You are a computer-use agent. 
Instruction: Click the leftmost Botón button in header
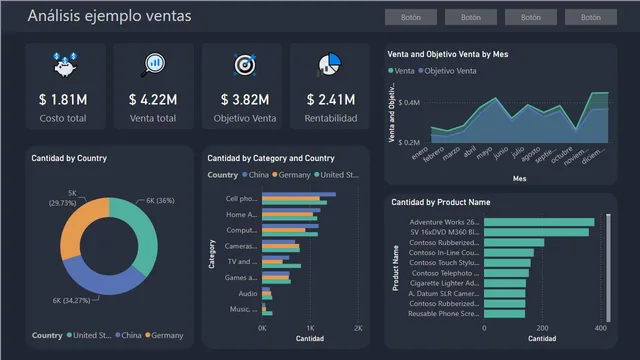[x=411, y=17]
